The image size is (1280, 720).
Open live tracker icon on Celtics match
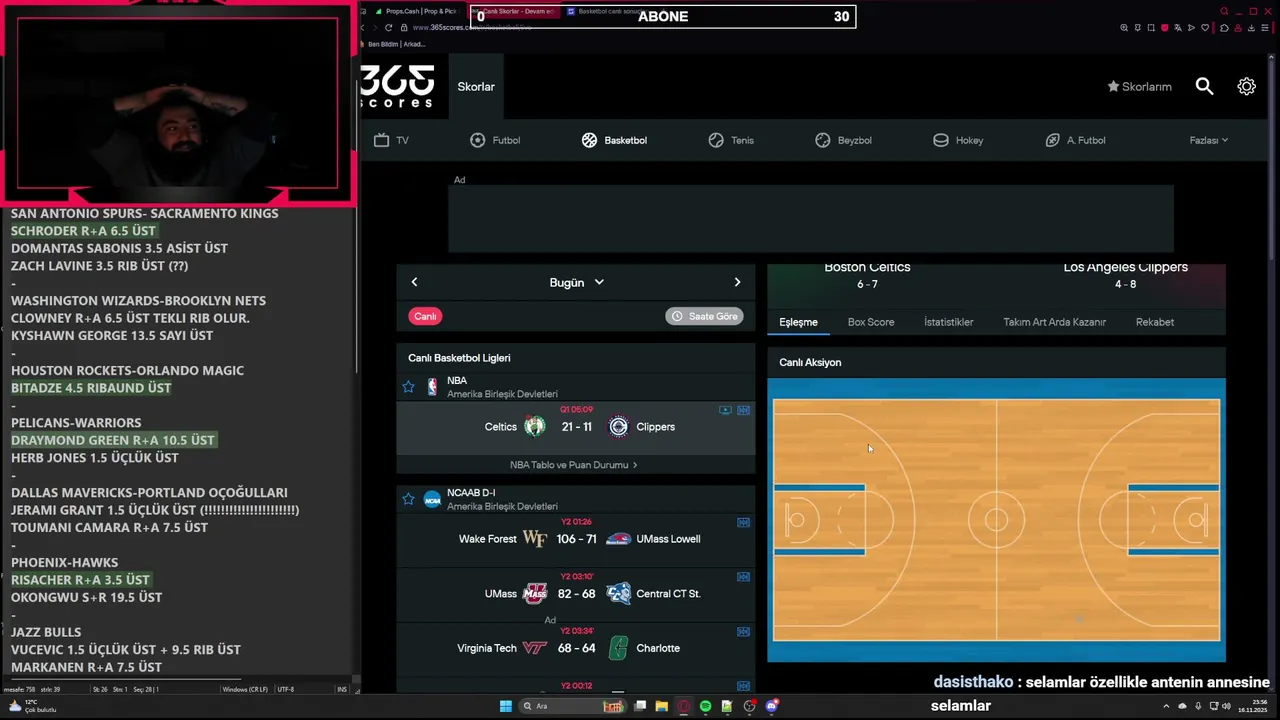(743, 410)
